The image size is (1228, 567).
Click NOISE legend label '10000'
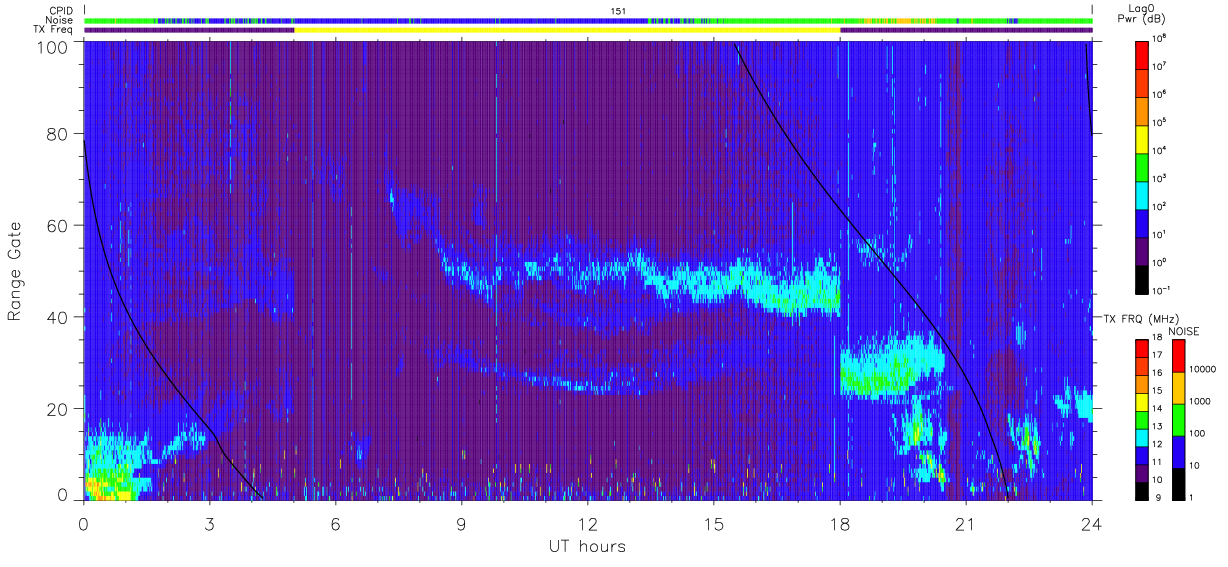[1201, 370]
